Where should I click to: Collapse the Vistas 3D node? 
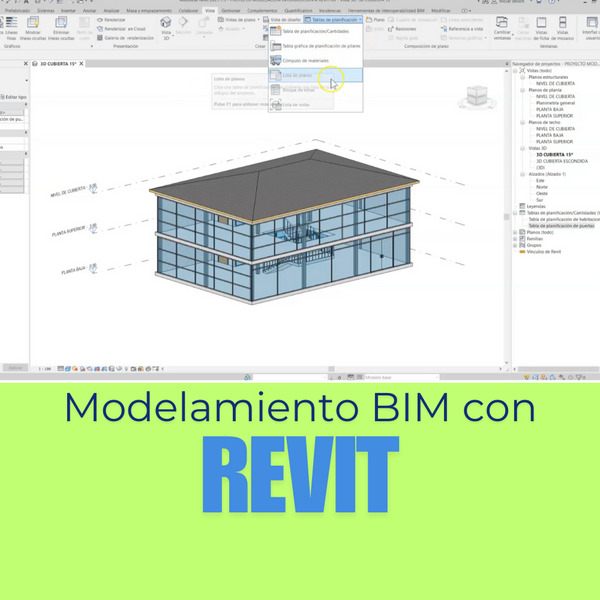[x=522, y=148]
